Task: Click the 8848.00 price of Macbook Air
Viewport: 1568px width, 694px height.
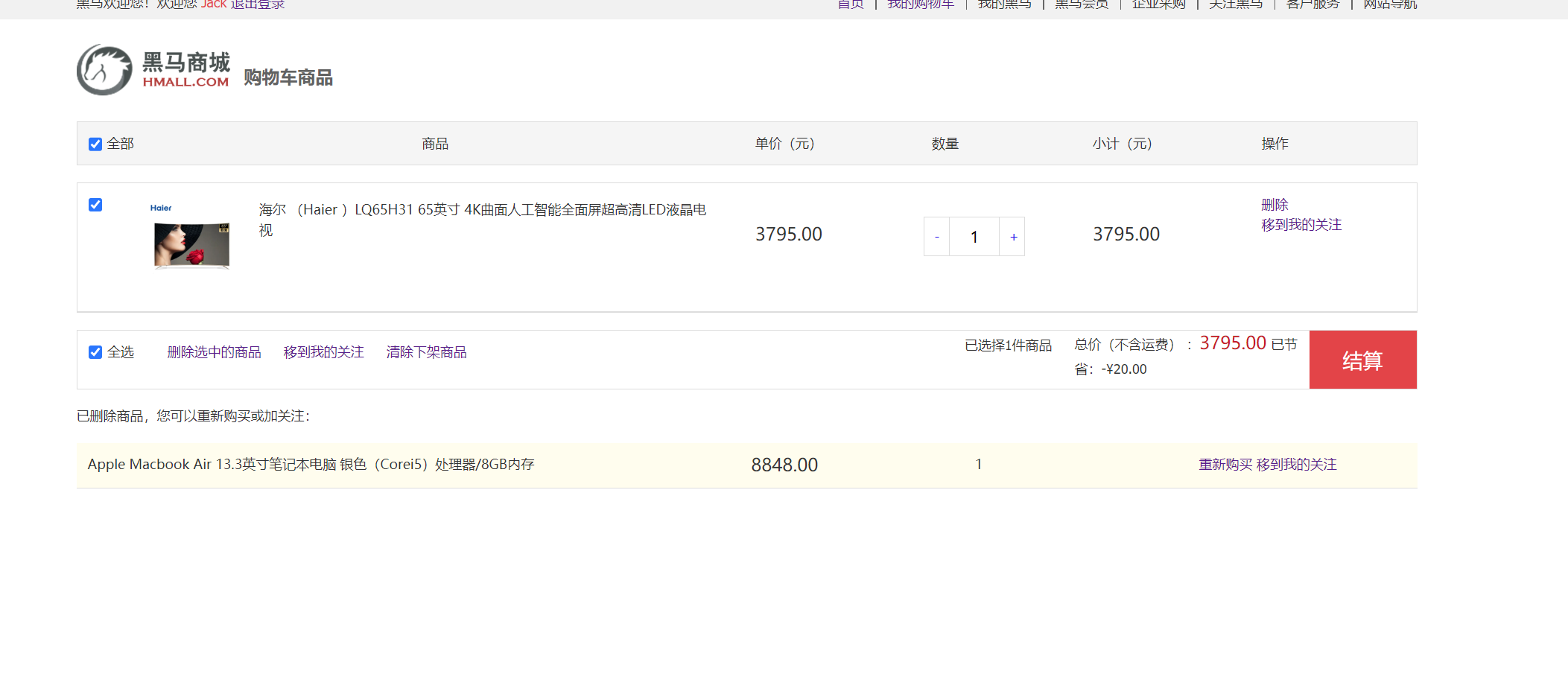Action: [784, 465]
